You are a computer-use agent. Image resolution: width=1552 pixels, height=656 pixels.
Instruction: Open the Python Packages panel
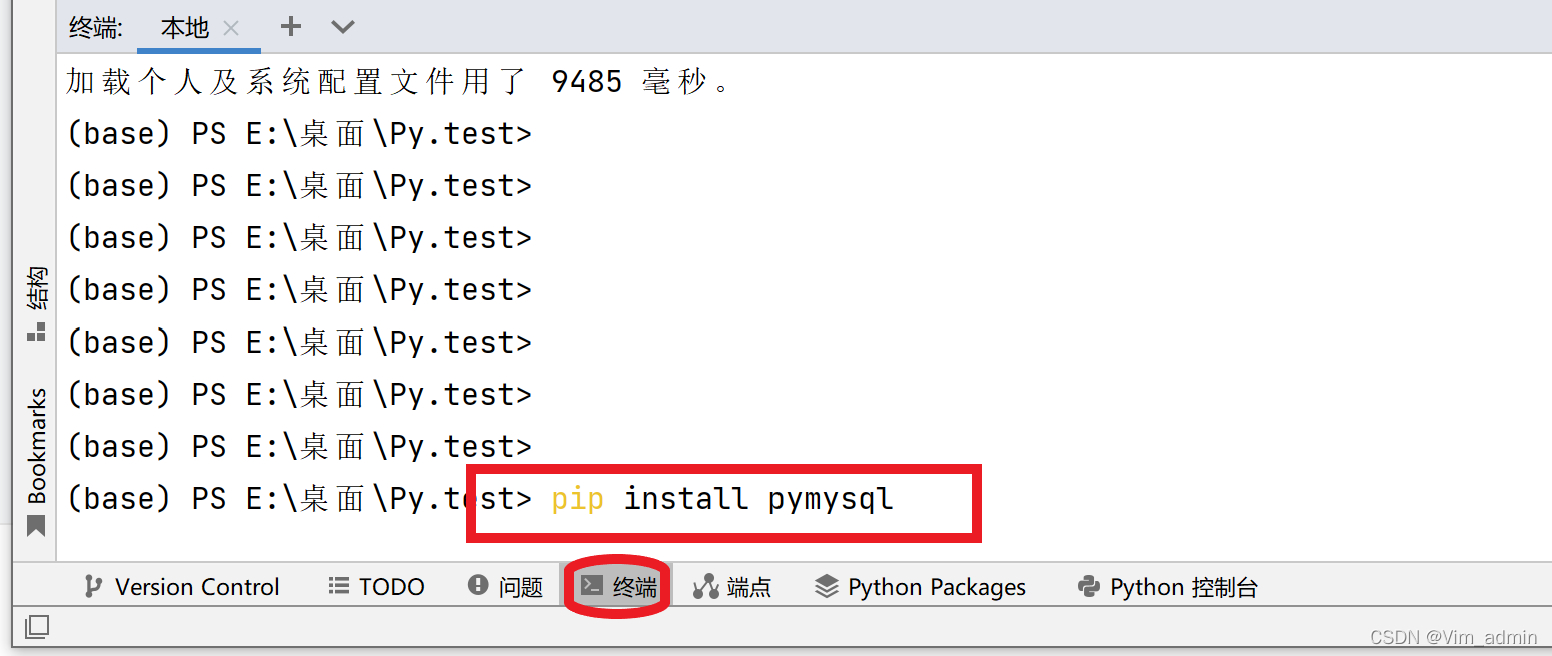920,587
